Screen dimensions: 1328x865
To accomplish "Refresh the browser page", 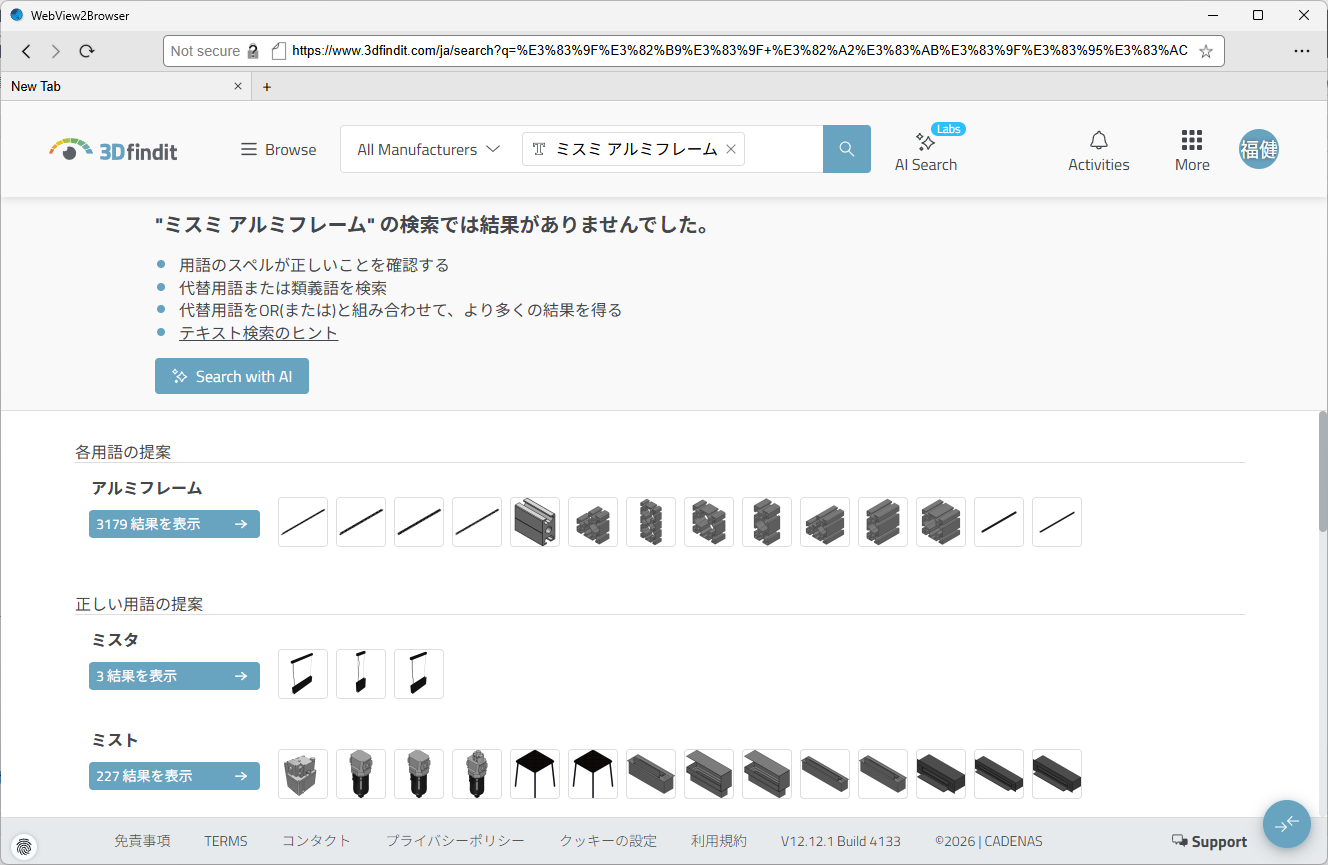I will click(x=87, y=51).
